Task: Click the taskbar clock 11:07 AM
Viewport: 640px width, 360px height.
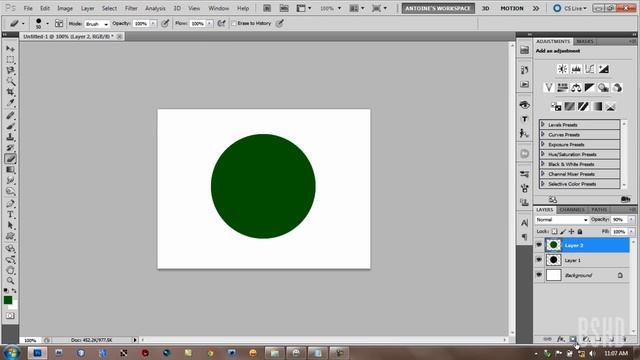Action: tap(616, 353)
